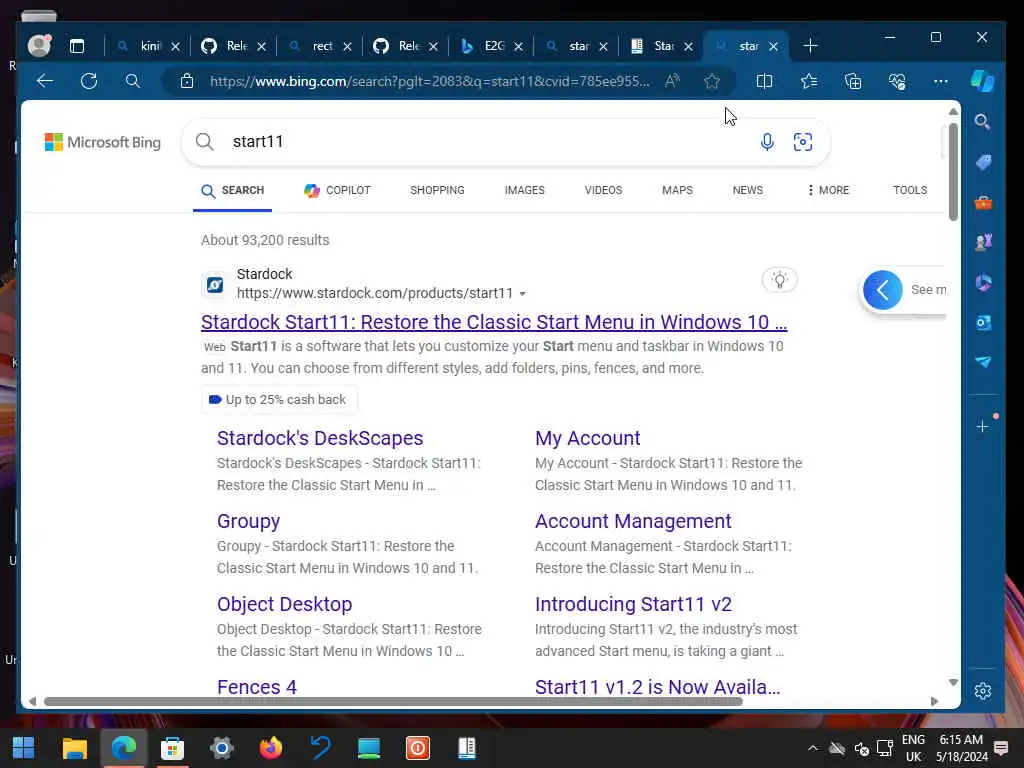
Task: Open sidebar settings gear
Action: (x=982, y=691)
